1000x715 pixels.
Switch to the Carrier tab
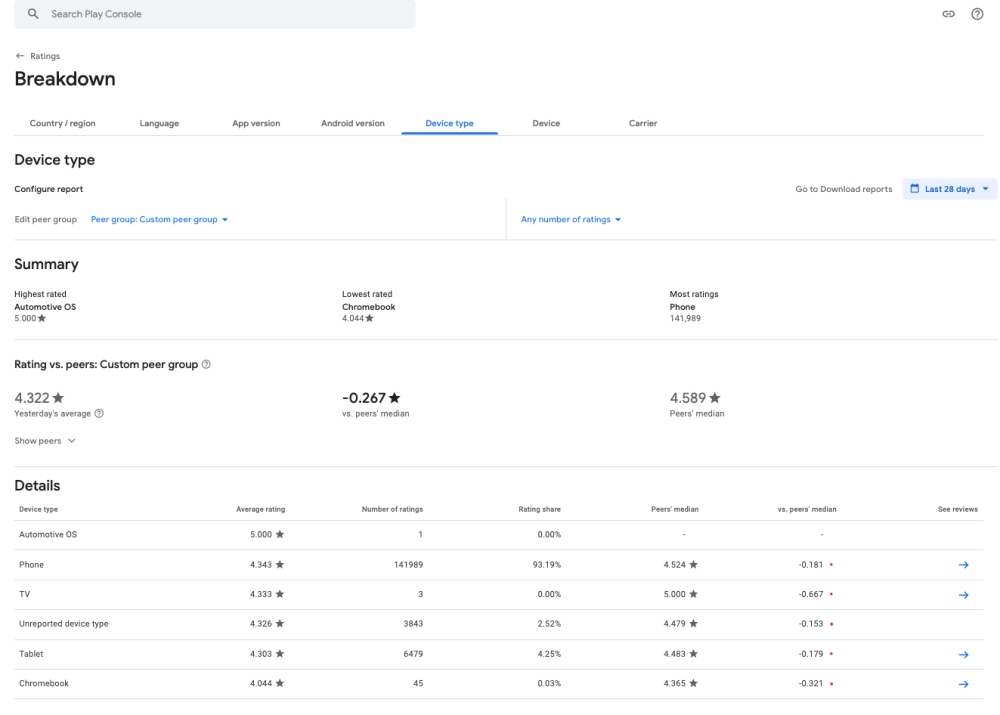(x=643, y=123)
